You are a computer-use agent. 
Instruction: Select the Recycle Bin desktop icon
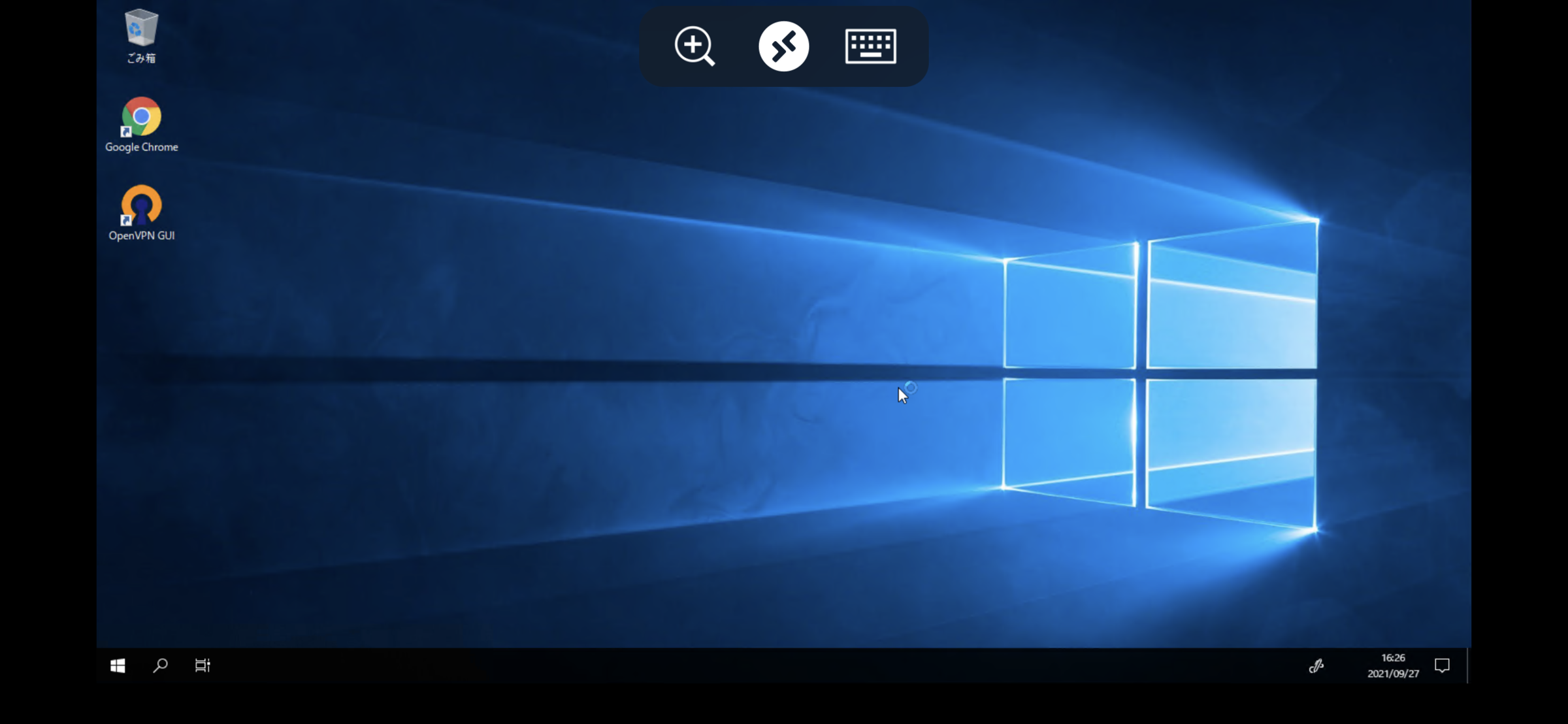(141, 28)
